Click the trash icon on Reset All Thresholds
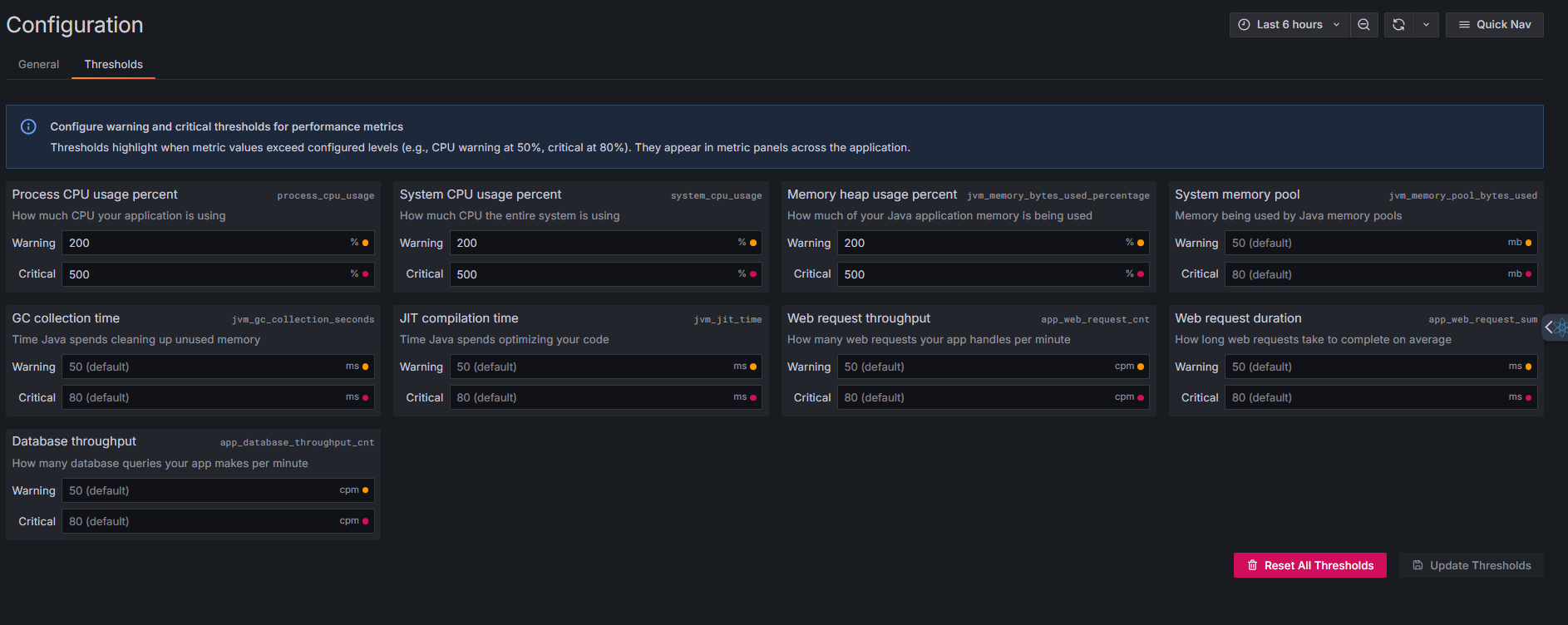This screenshot has height=625, width=1568. (x=1252, y=565)
